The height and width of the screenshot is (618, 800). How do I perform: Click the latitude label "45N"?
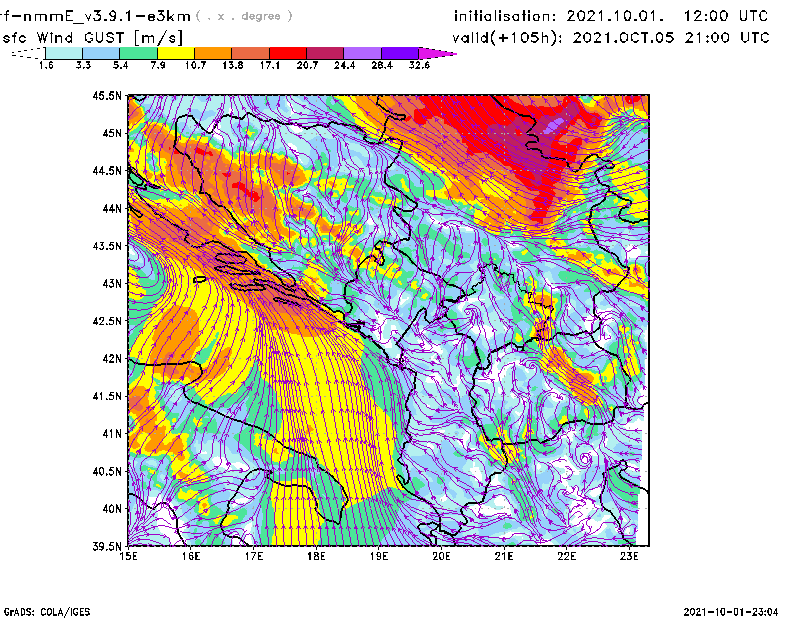click(112, 133)
